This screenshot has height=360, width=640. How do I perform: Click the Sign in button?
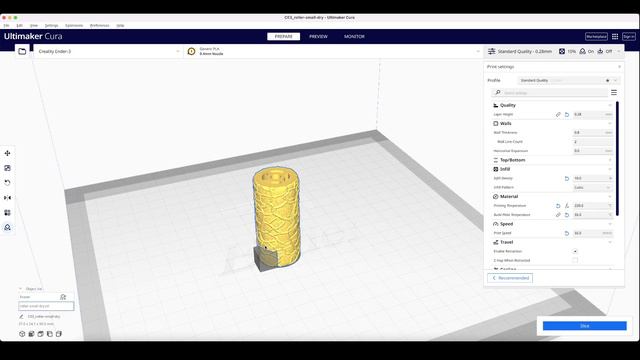point(629,37)
